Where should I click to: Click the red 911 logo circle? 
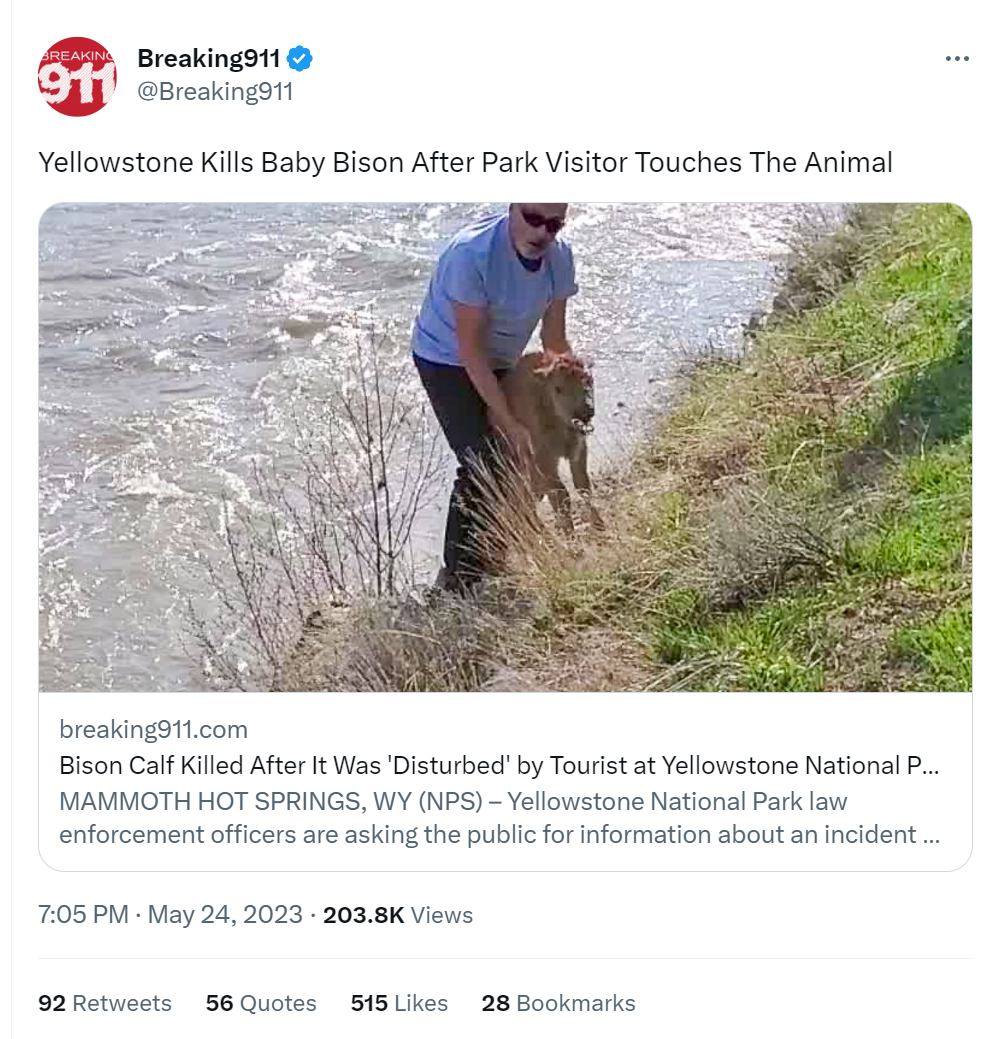pyautogui.click(x=77, y=76)
